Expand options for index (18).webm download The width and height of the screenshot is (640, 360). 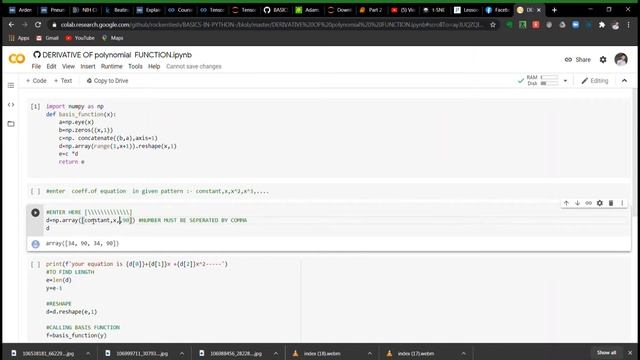click(370, 353)
